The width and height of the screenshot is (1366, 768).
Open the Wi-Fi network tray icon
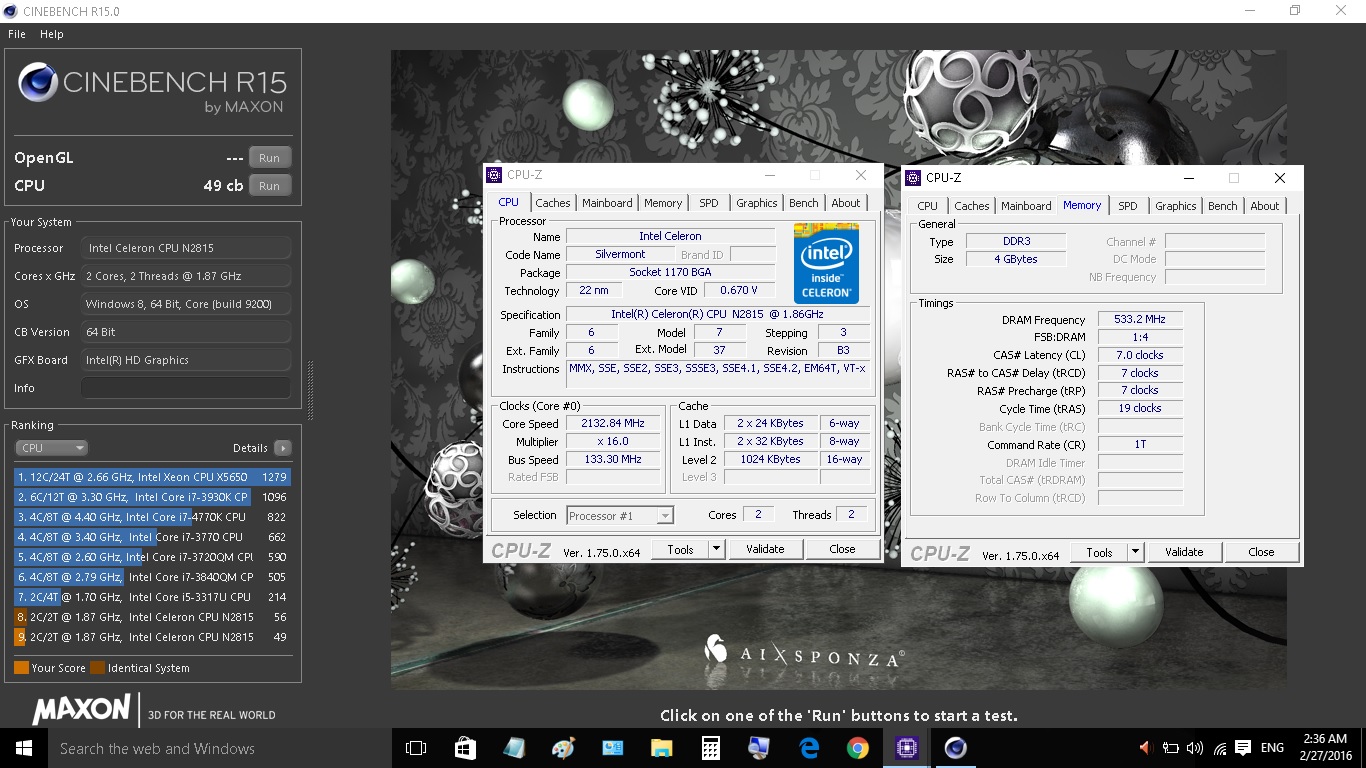click(x=1219, y=748)
